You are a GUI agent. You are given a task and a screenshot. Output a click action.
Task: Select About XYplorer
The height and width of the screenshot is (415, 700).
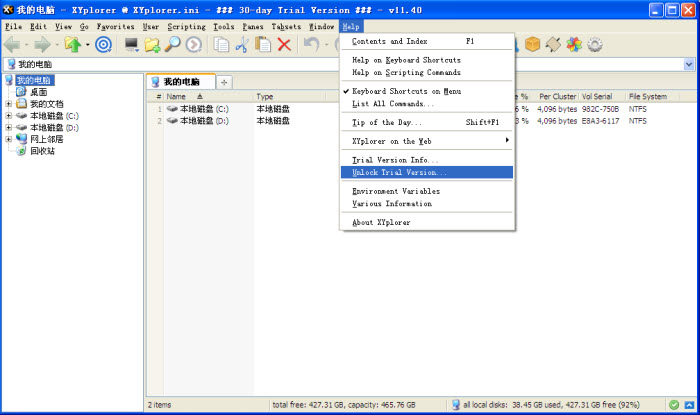pos(427,222)
